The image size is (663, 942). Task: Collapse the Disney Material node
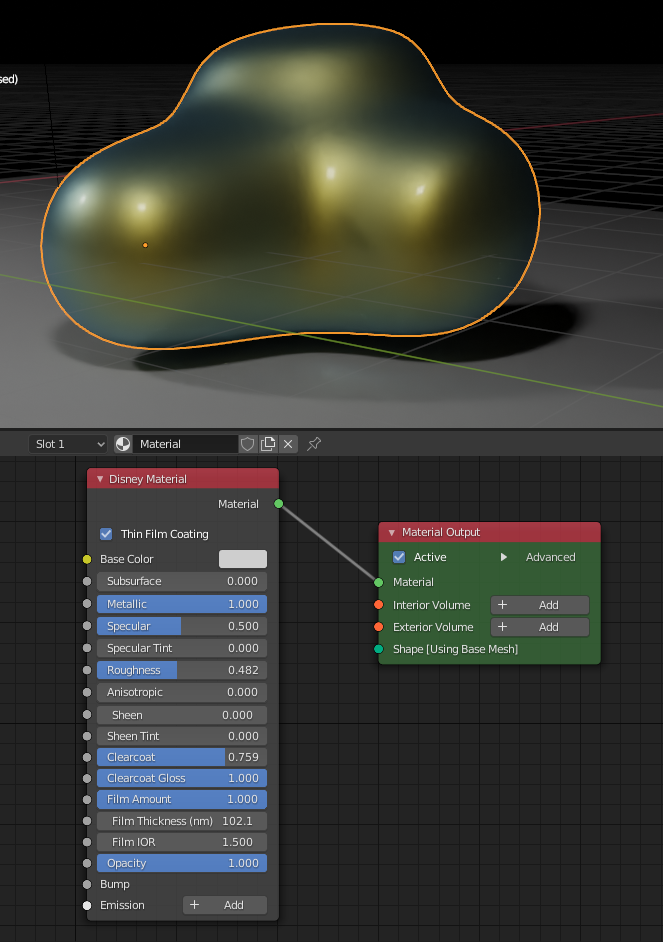[100, 479]
